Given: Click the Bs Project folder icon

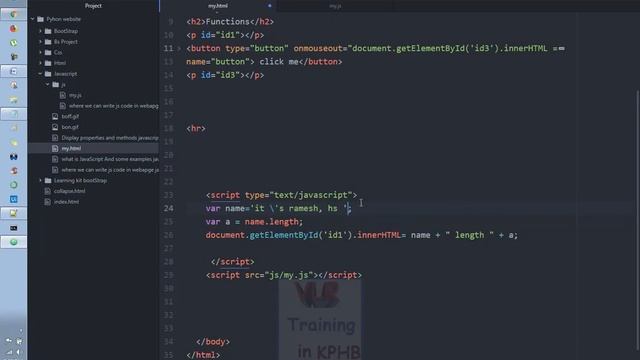Looking at the screenshot, I should (x=48, y=42).
